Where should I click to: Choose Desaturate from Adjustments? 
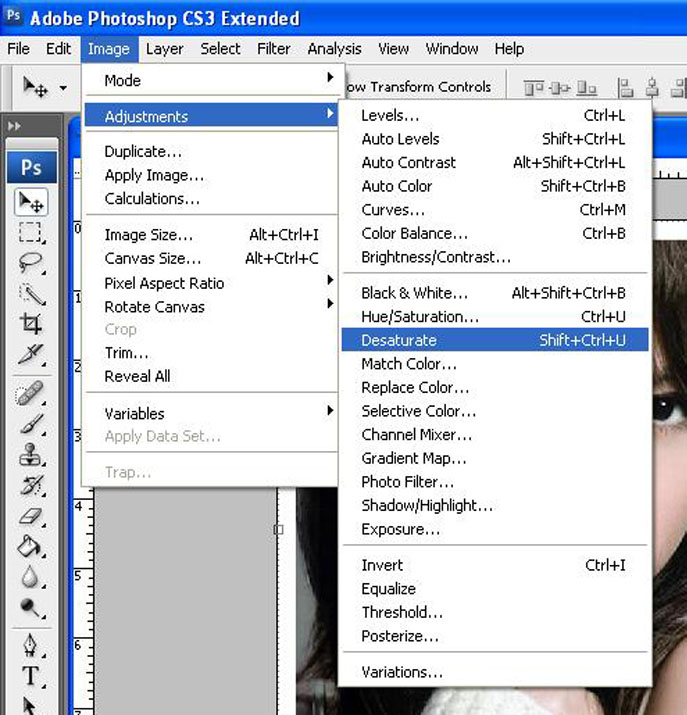coord(495,340)
